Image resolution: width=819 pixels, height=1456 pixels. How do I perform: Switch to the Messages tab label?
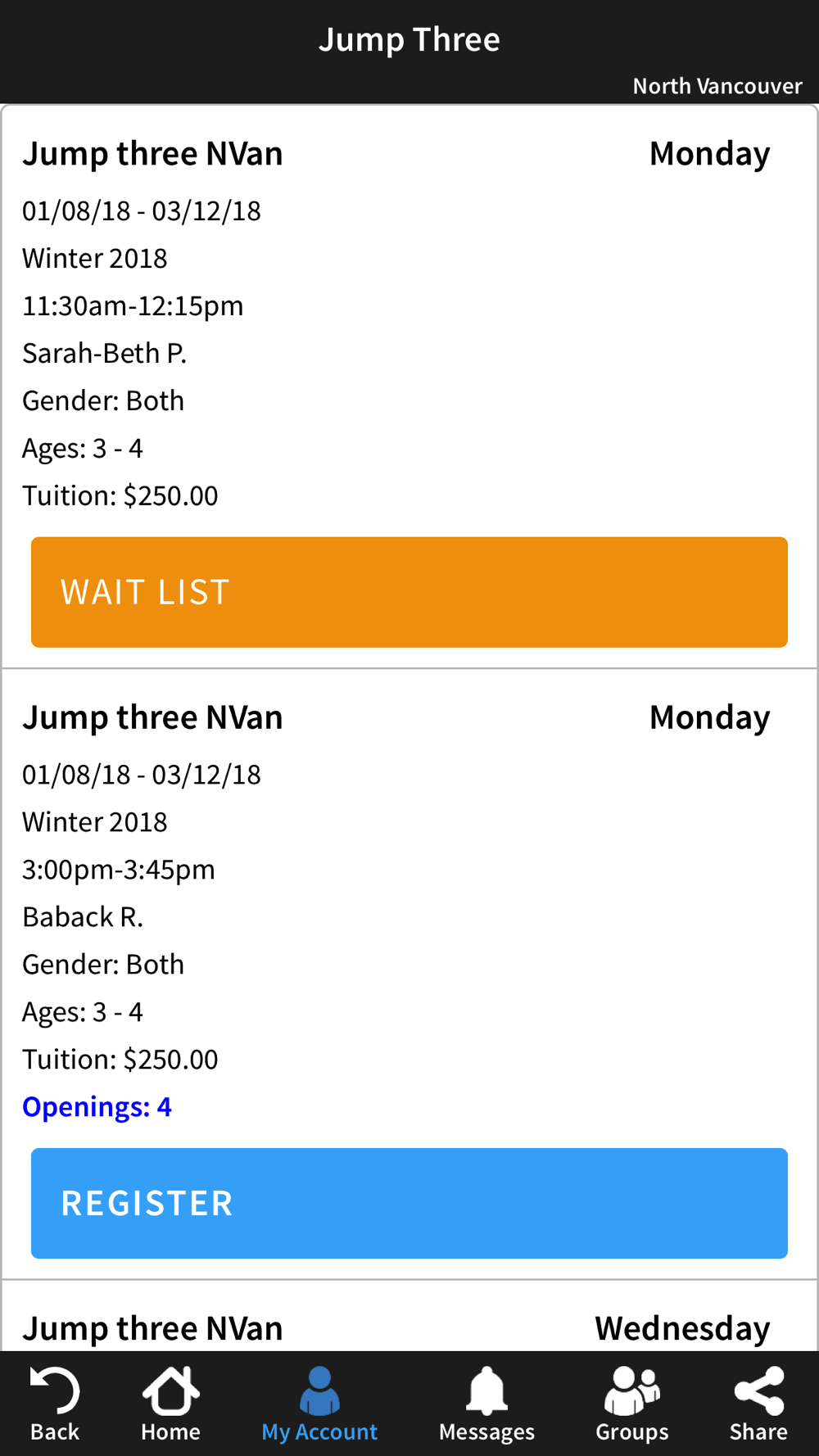pos(486,1431)
